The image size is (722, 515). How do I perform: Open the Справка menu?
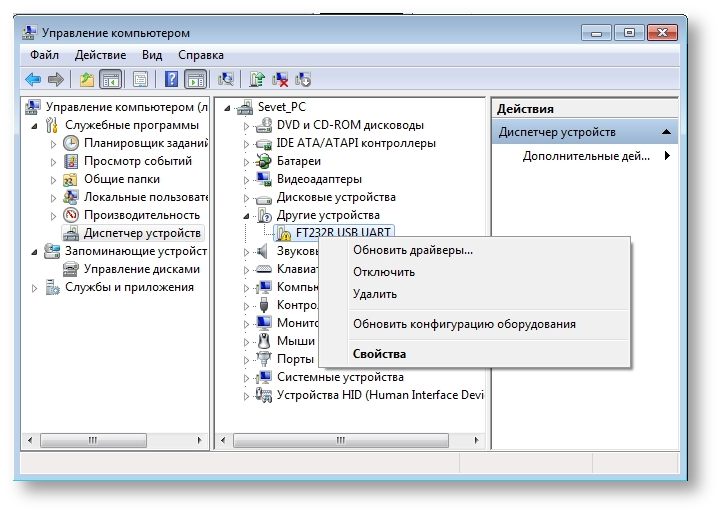[201, 55]
